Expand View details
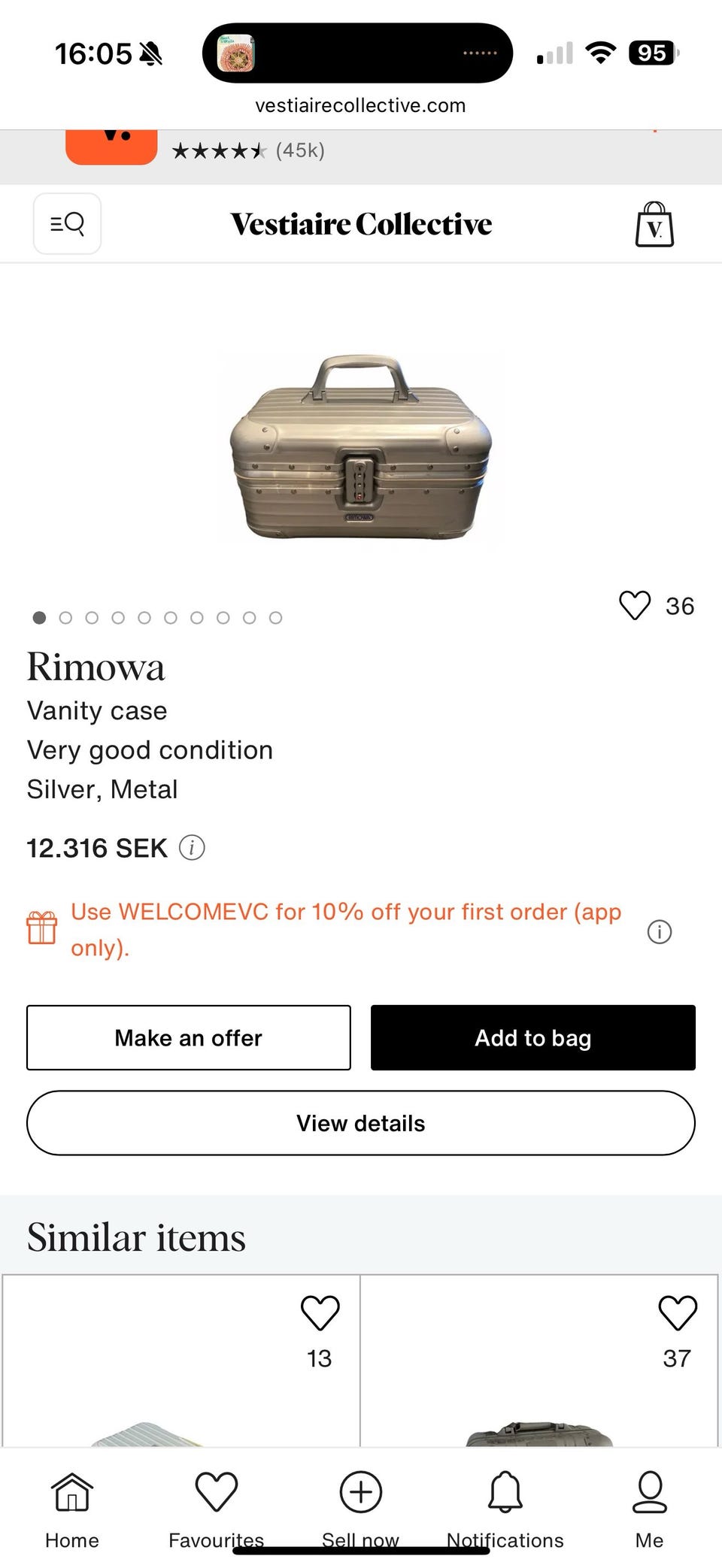 point(361,1123)
